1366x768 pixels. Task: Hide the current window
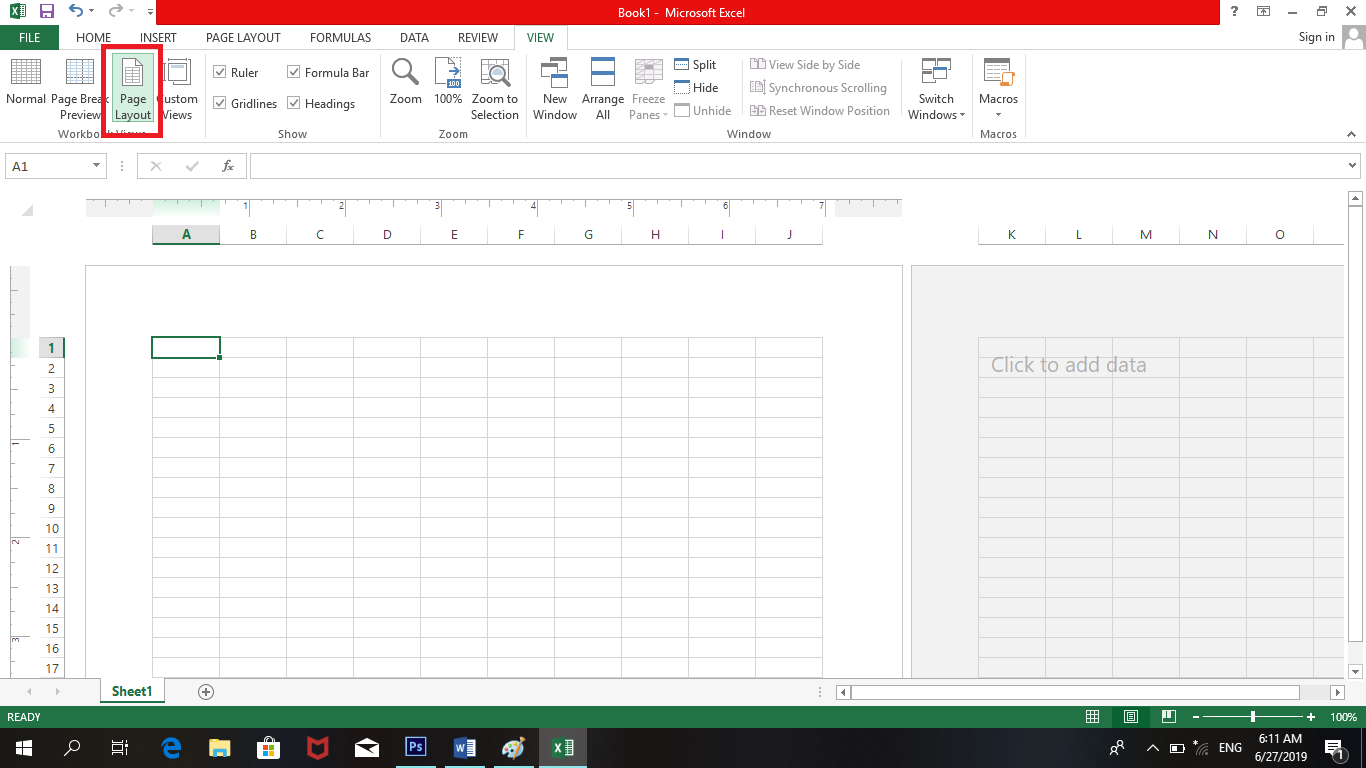pos(696,87)
